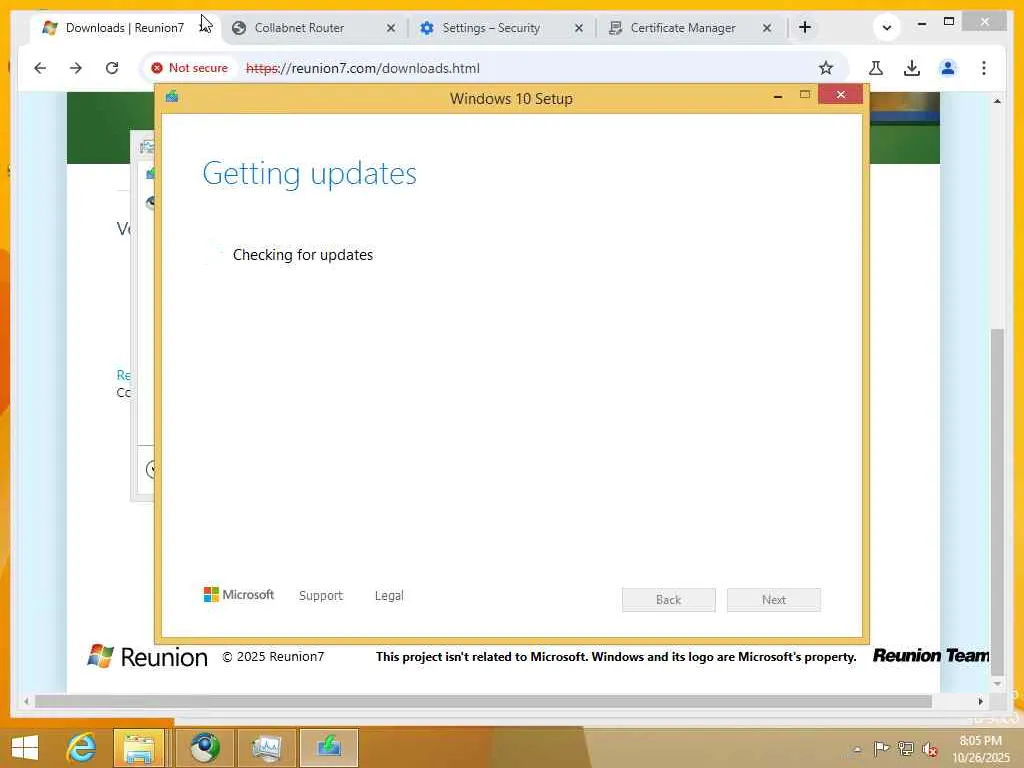Click the address bar URL reunion7.com/downloads.html
The image size is (1024, 768).
(x=362, y=68)
